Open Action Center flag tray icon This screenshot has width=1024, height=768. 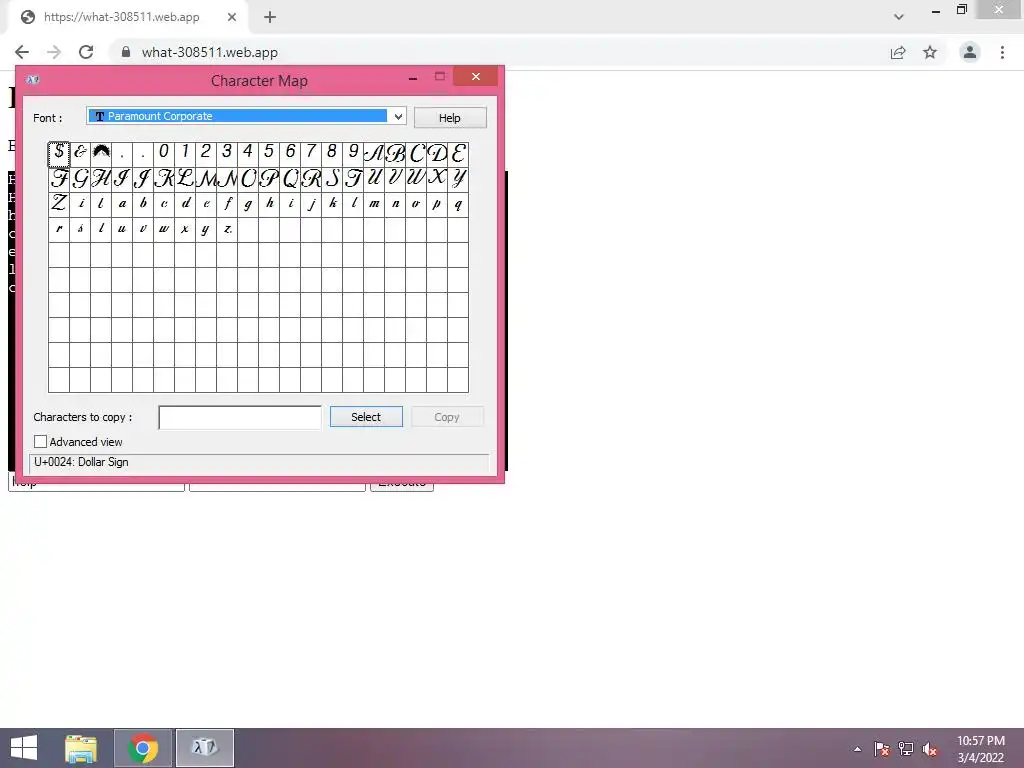[882, 749]
